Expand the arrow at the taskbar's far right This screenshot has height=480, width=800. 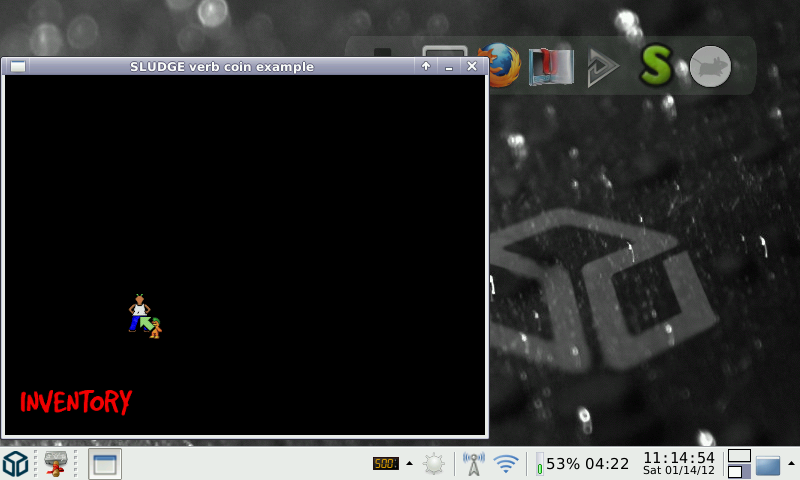tap(791, 464)
